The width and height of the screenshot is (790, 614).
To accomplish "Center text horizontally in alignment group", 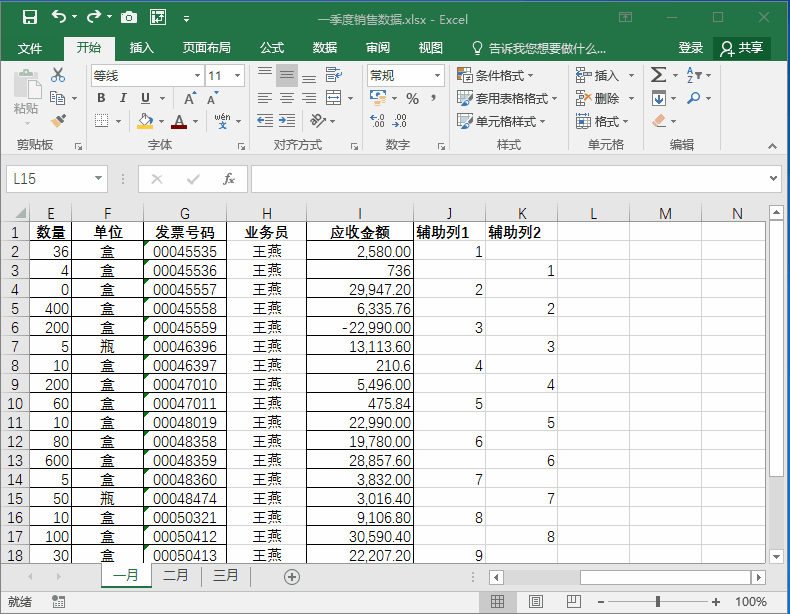I will tap(287, 98).
